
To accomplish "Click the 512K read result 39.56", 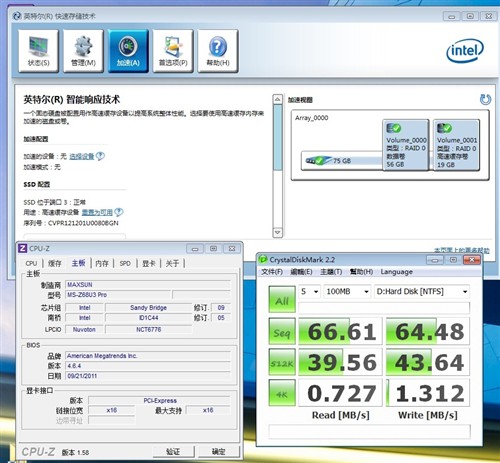I will tap(340, 362).
